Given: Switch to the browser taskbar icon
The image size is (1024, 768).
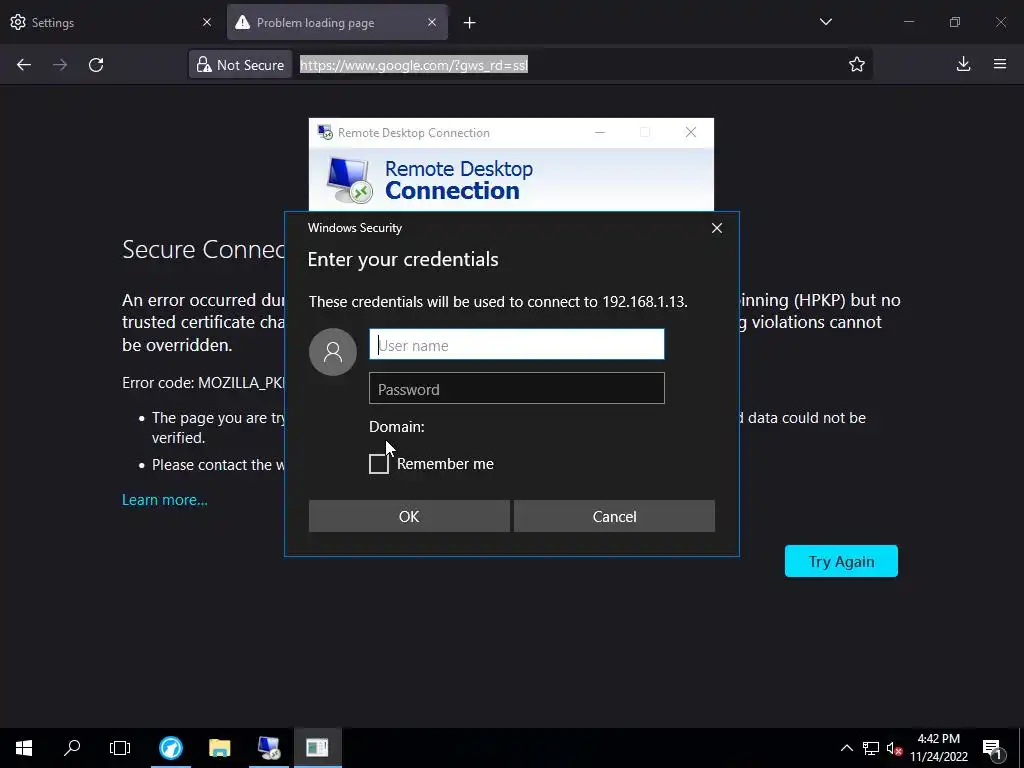Looking at the screenshot, I should 171,748.
